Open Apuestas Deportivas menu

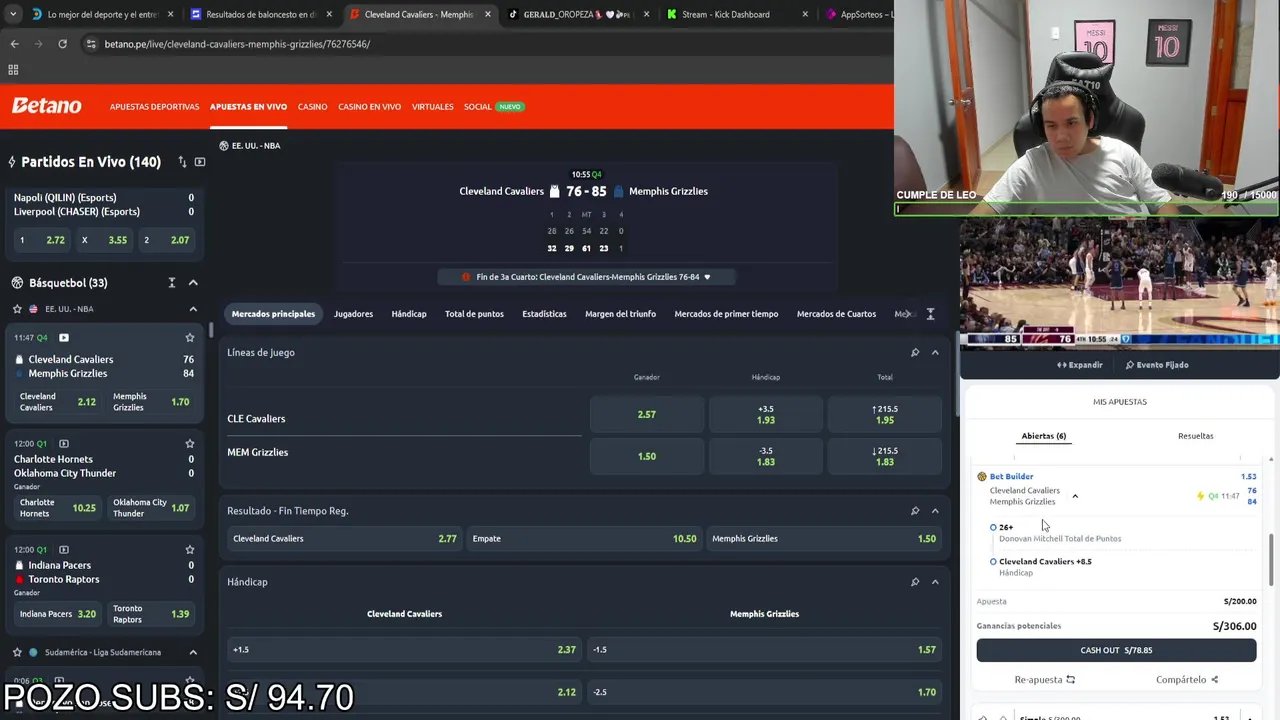click(x=154, y=107)
